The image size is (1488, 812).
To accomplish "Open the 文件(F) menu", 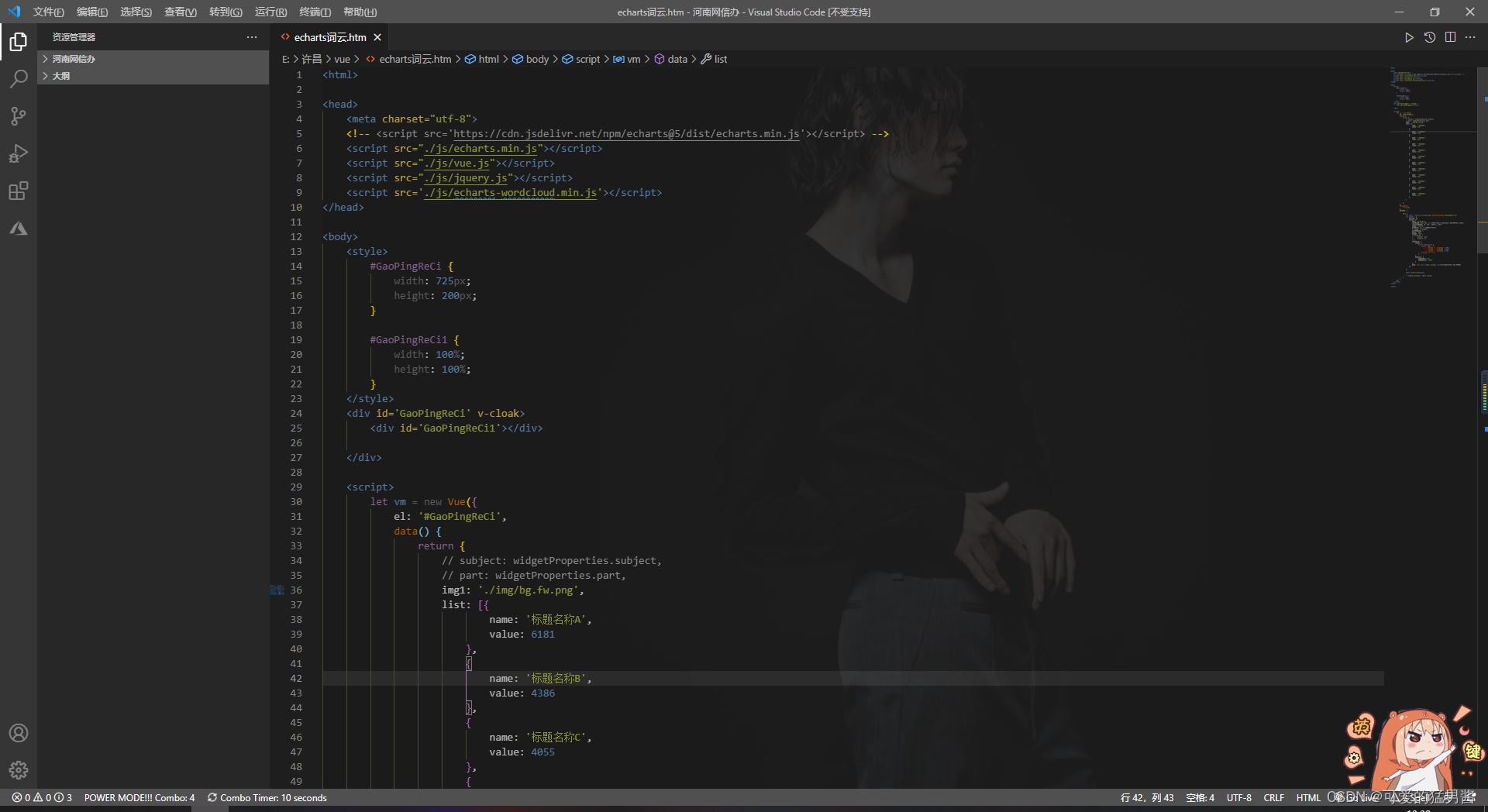I will pos(48,12).
